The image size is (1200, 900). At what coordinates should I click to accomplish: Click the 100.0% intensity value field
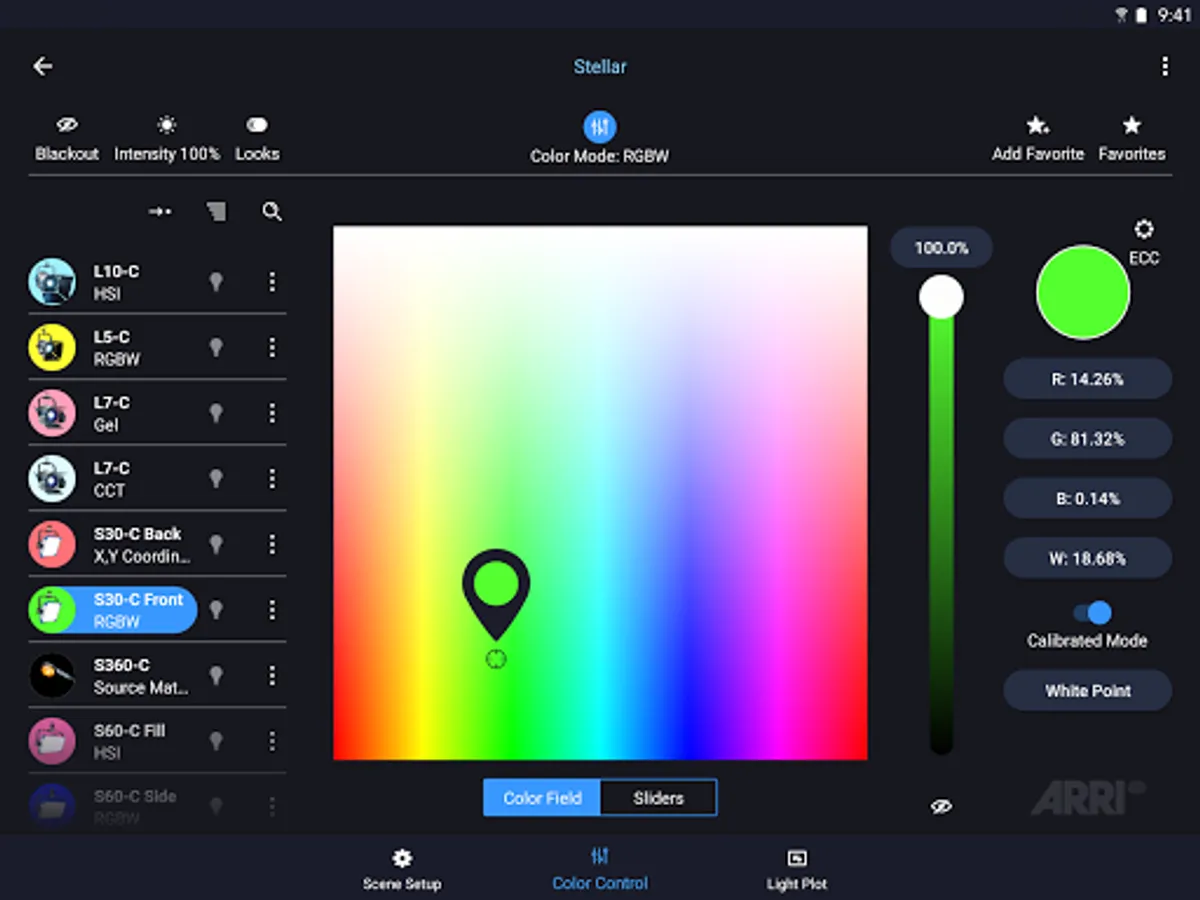(941, 248)
